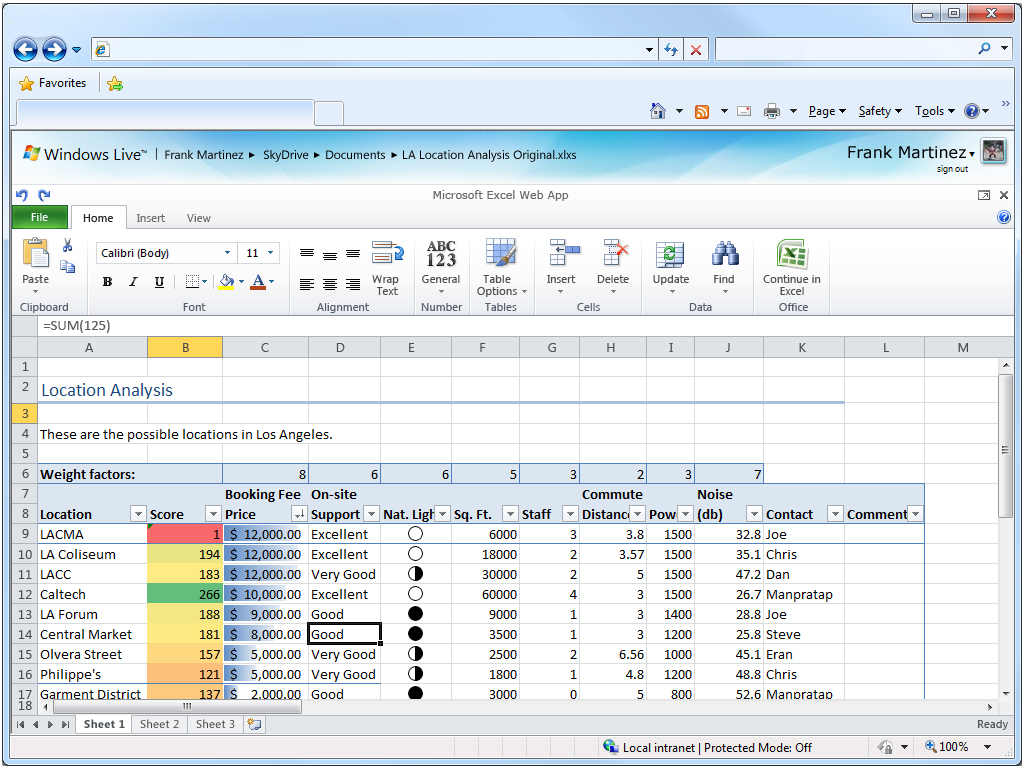Click the Undo arrow icon
The height and width of the screenshot is (768, 1024).
pyautogui.click(x=22, y=196)
